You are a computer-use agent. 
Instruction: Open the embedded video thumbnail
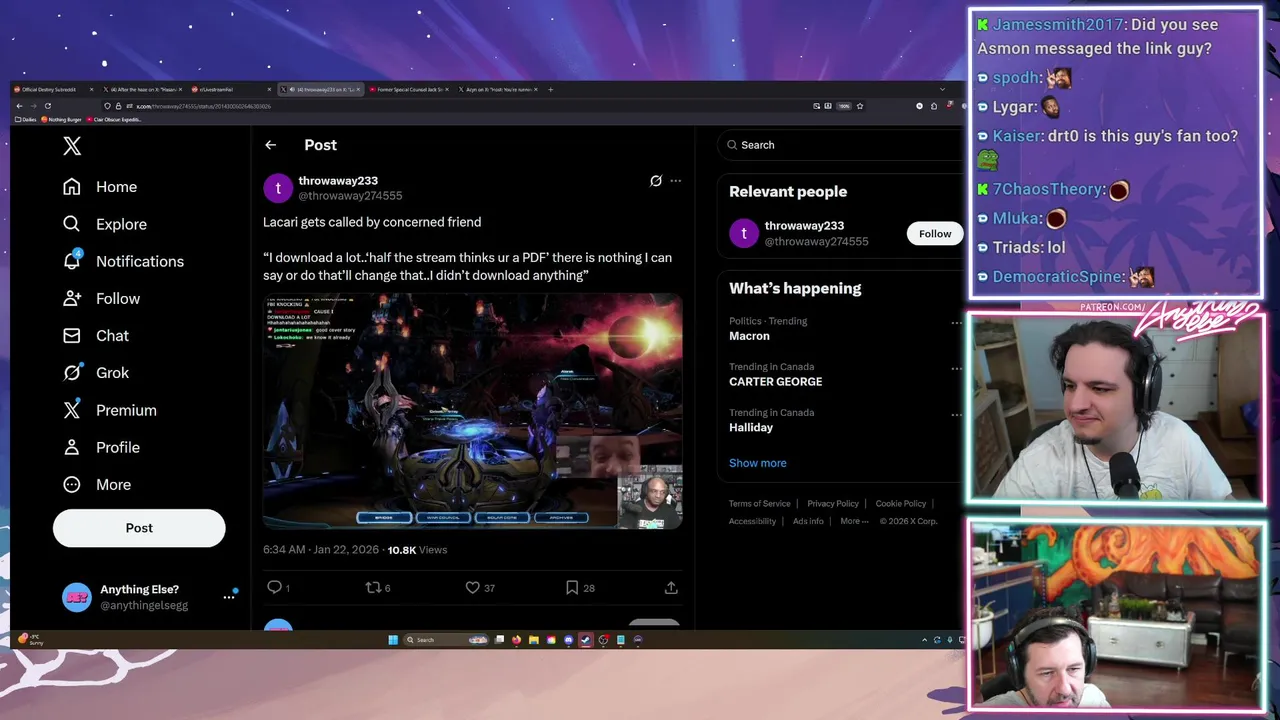click(x=472, y=411)
